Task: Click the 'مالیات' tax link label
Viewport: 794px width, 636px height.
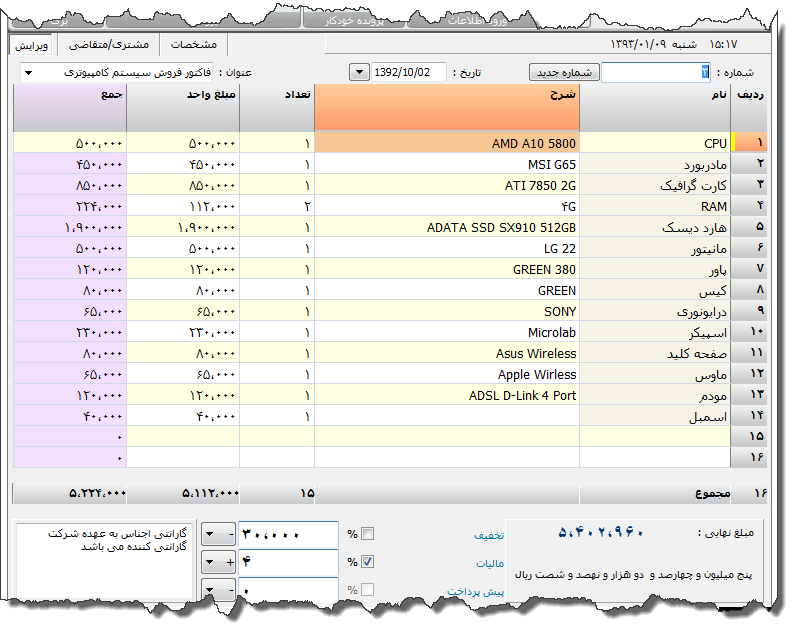Action: pos(488,564)
